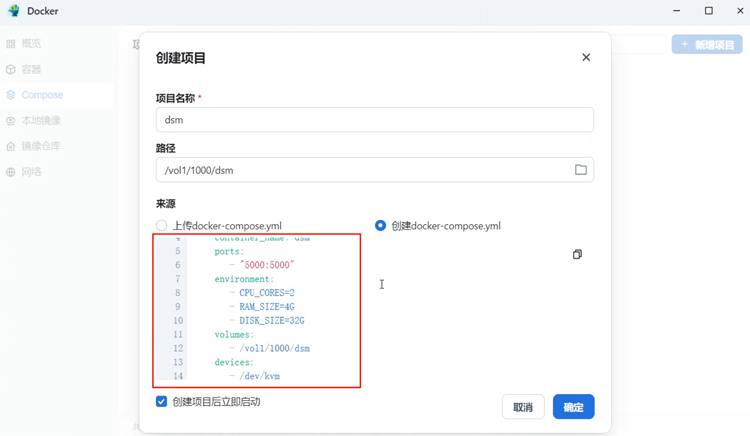Click the 网络 globe icon in sidebar
The image size is (750, 436).
point(11,172)
